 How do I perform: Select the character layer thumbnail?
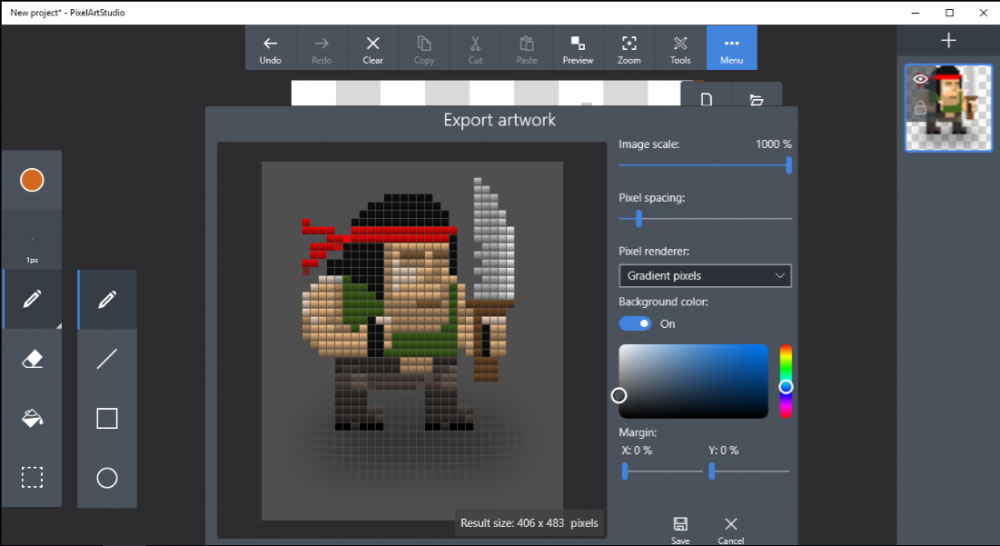[948, 108]
